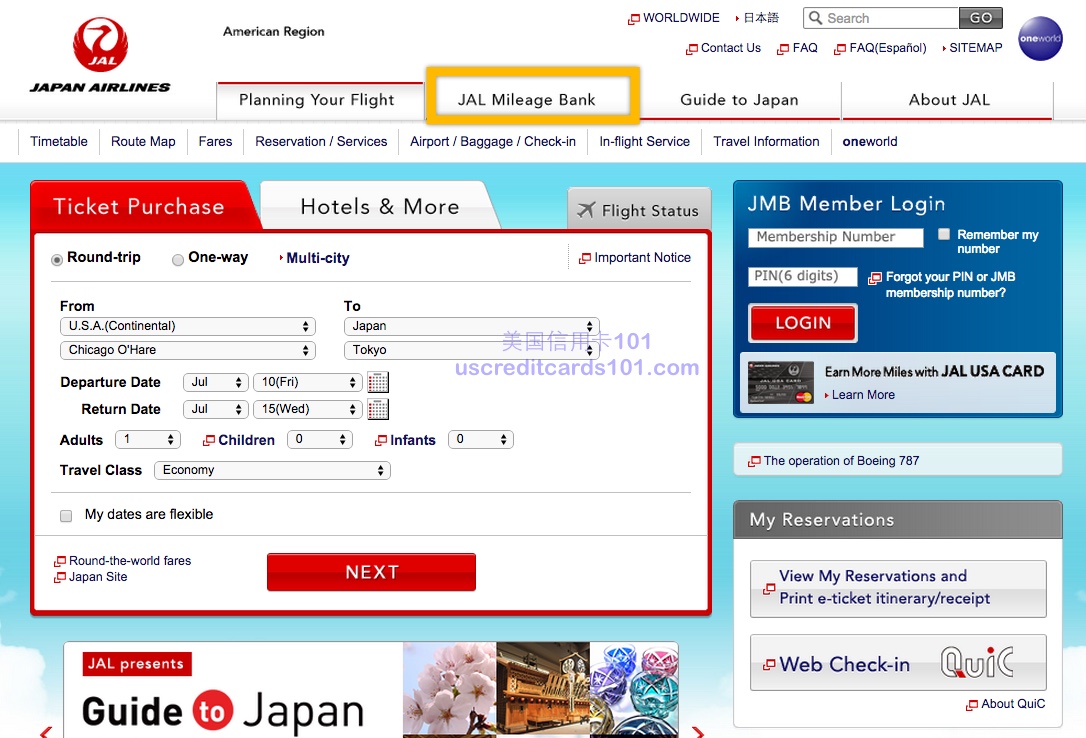The width and height of the screenshot is (1086, 738).
Task: Check the Remember my number box
Action: [944, 234]
